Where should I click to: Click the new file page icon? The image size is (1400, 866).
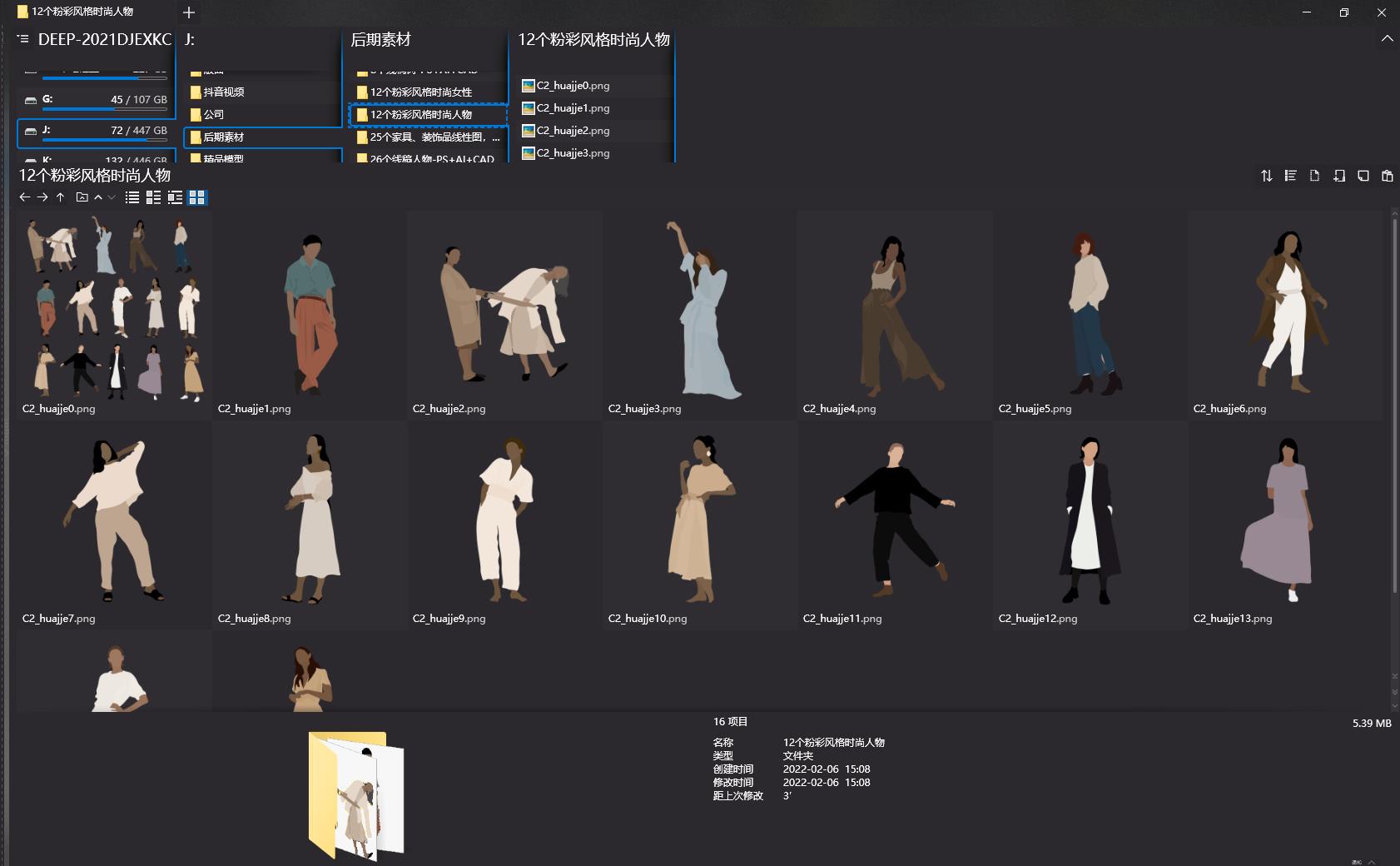point(1314,176)
